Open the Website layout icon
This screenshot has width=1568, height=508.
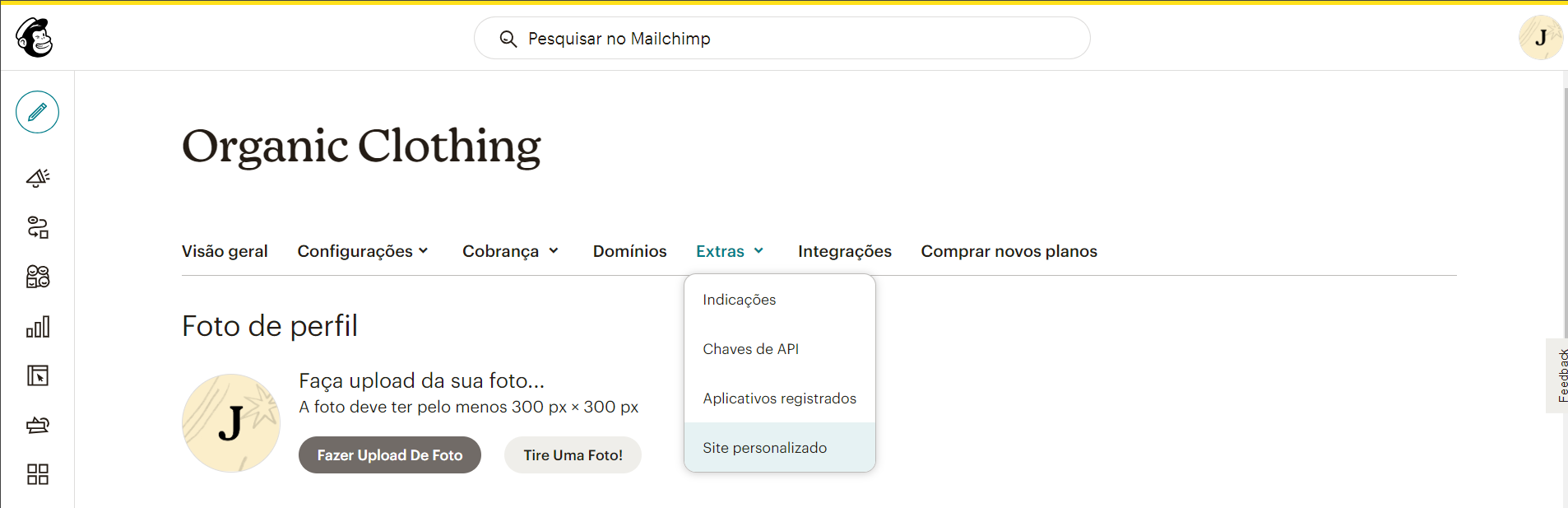click(38, 376)
